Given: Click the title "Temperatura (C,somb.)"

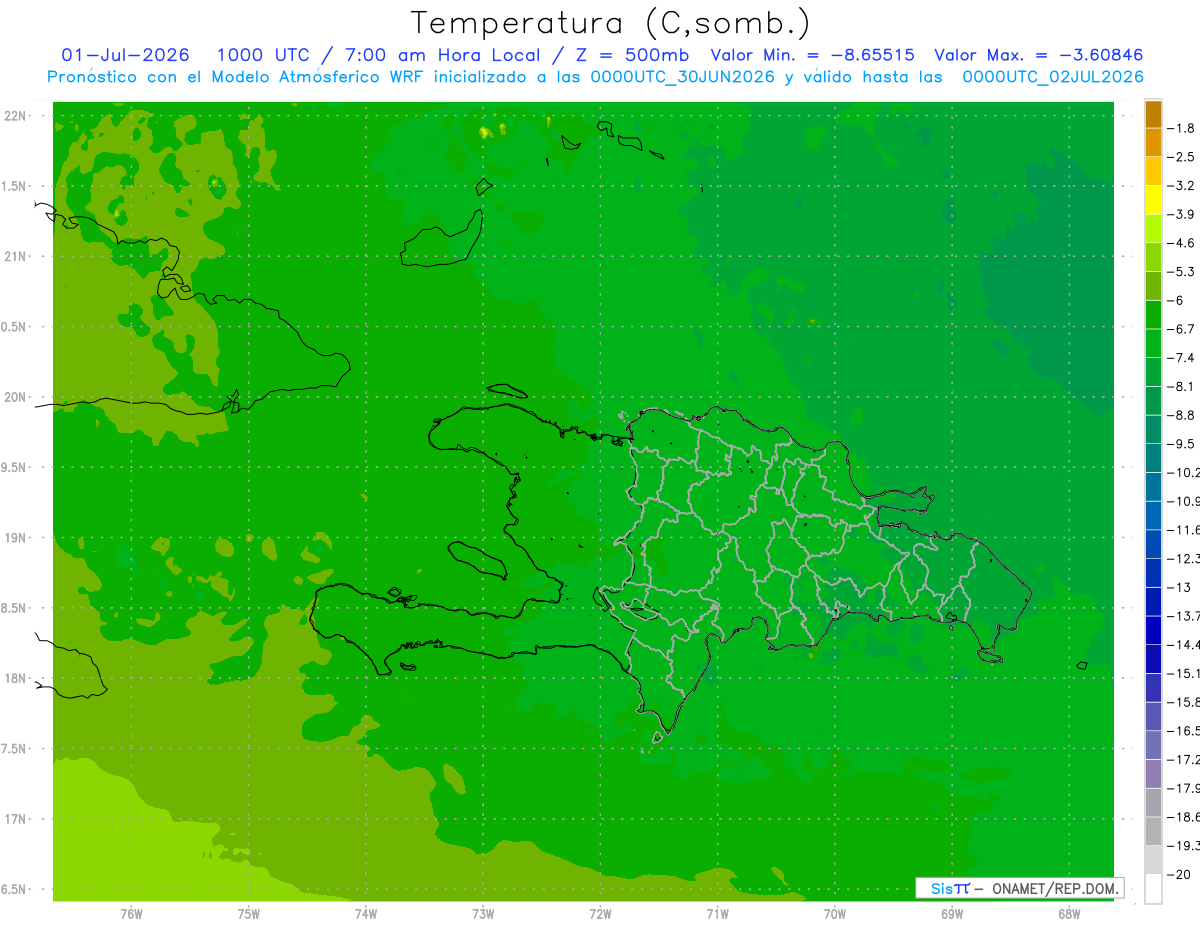Looking at the screenshot, I should (610, 23).
